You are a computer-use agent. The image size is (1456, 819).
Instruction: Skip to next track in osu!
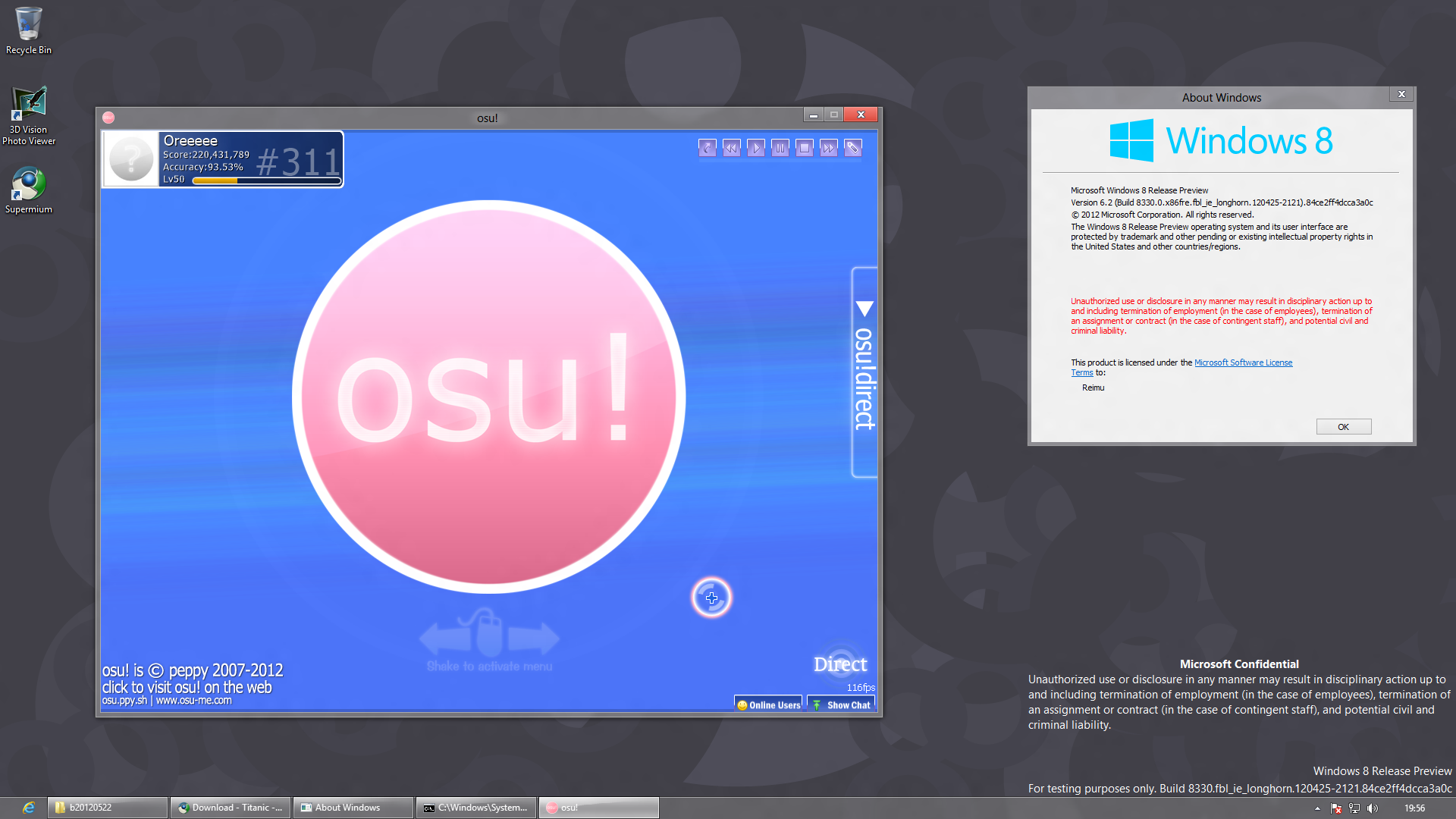click(x=829, y=148)
